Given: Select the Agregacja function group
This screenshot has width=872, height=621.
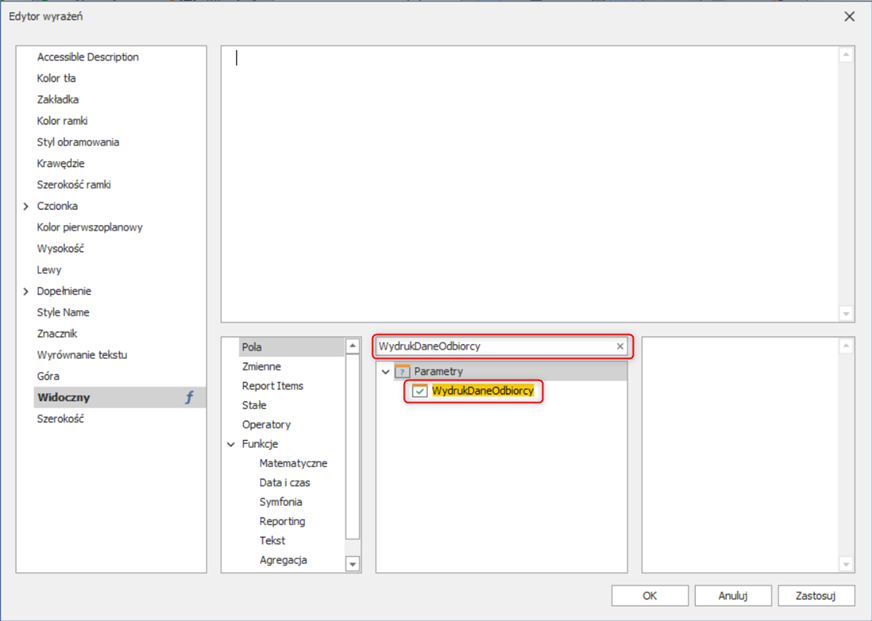Looking at the screenshot, I should (x=283, y=560).
